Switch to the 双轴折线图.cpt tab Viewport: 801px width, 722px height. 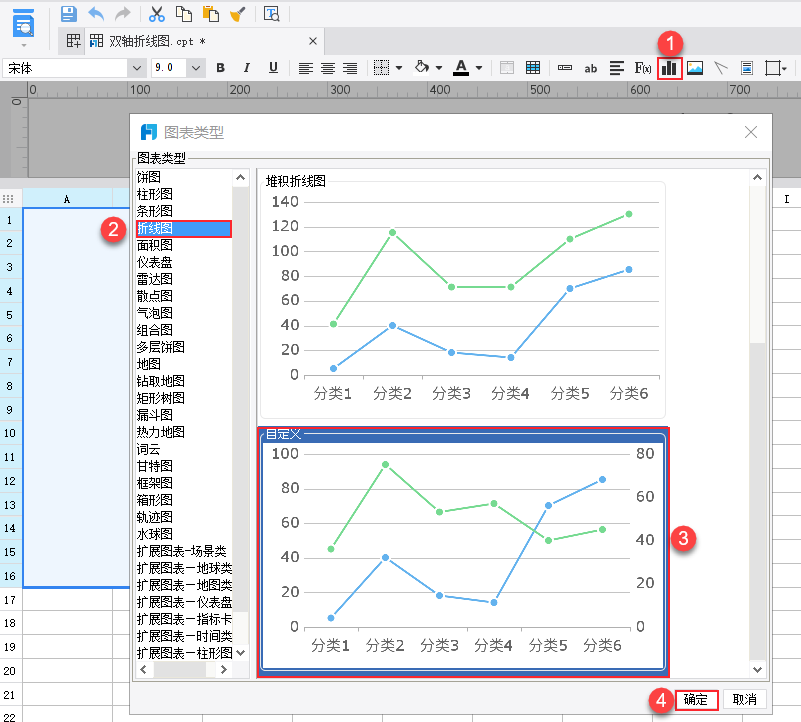[x=157, y=41]
